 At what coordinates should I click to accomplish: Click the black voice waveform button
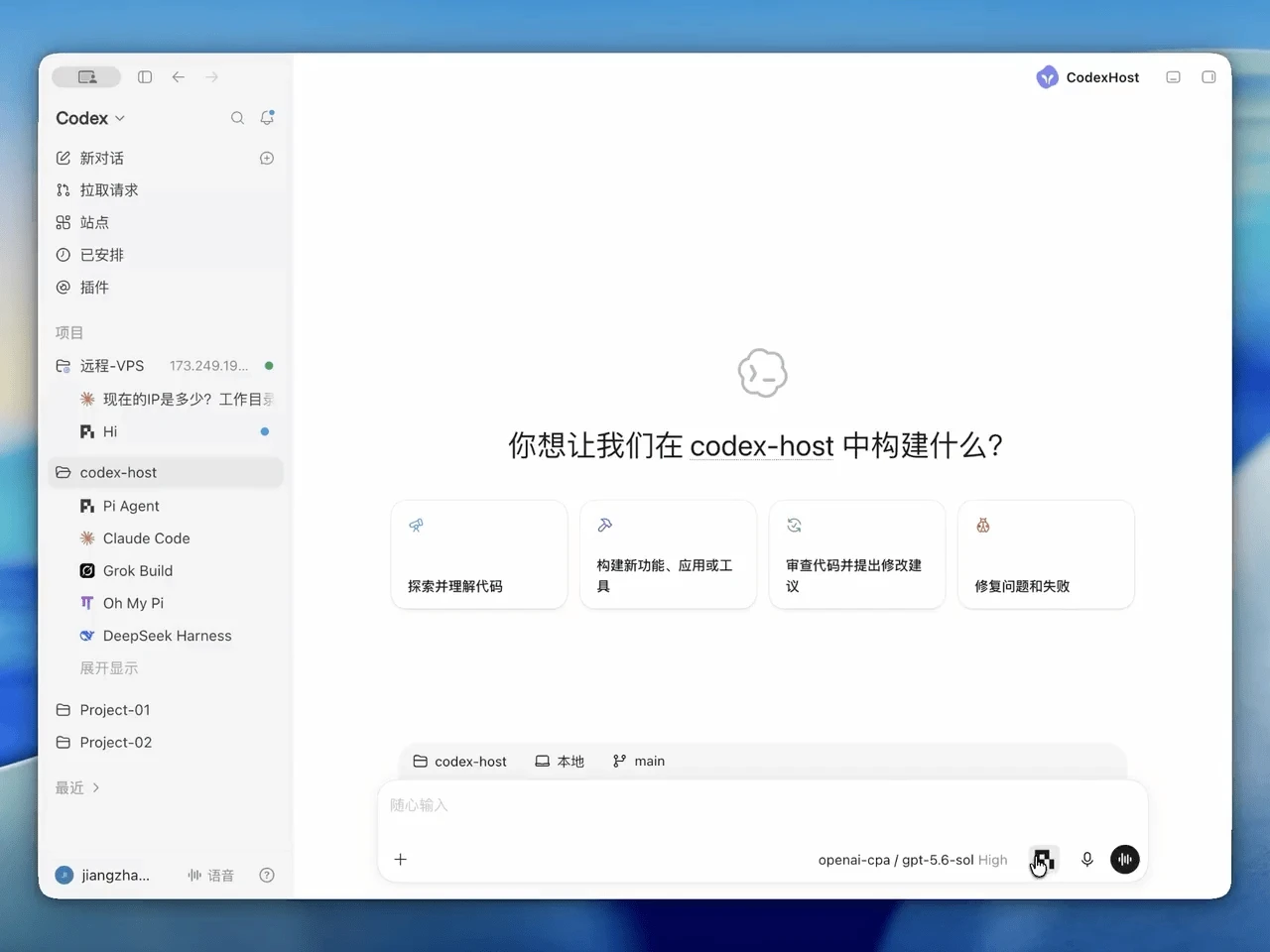[1125, 860]
